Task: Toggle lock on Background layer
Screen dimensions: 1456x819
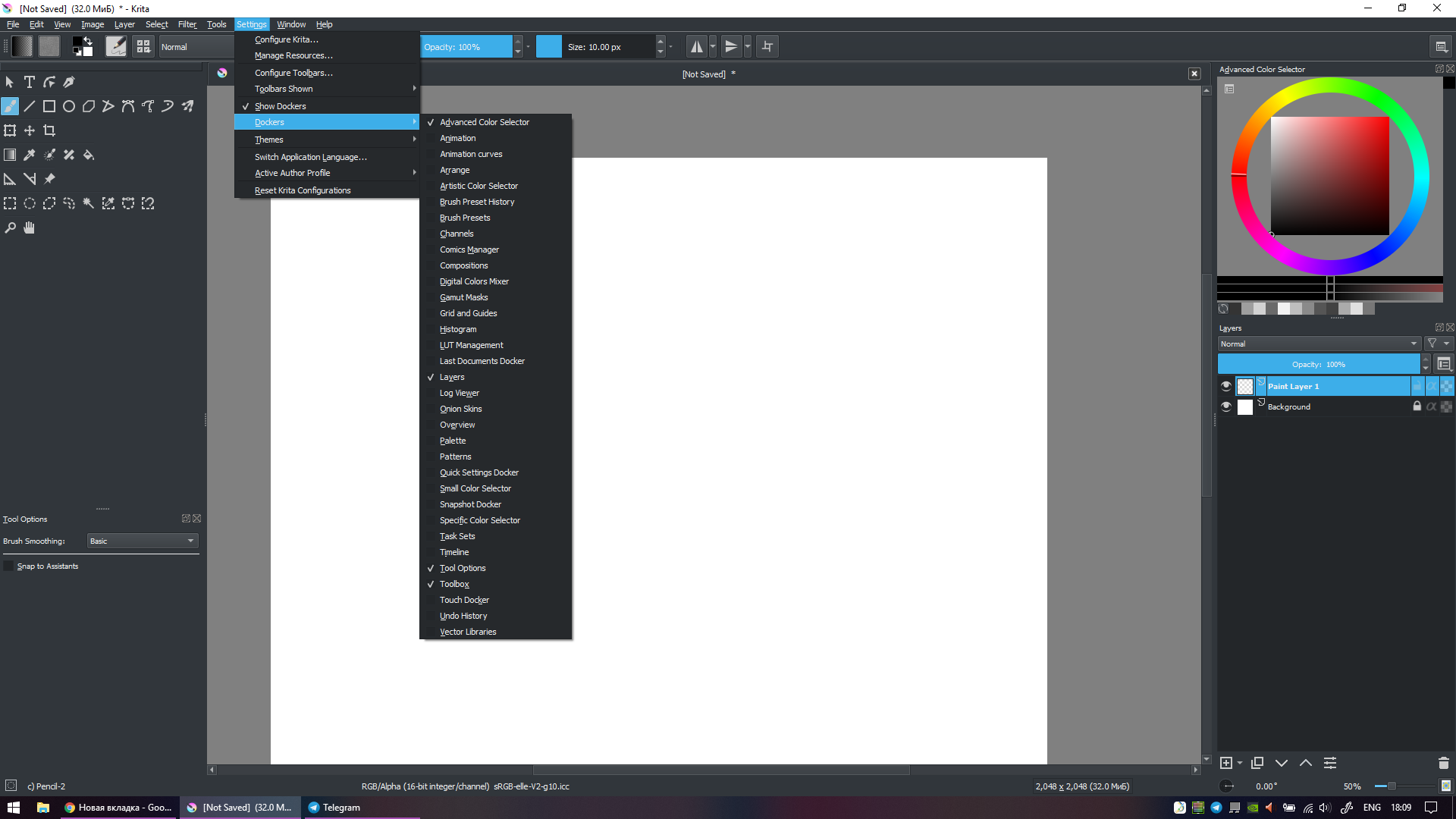Action: coord(1417,406)
